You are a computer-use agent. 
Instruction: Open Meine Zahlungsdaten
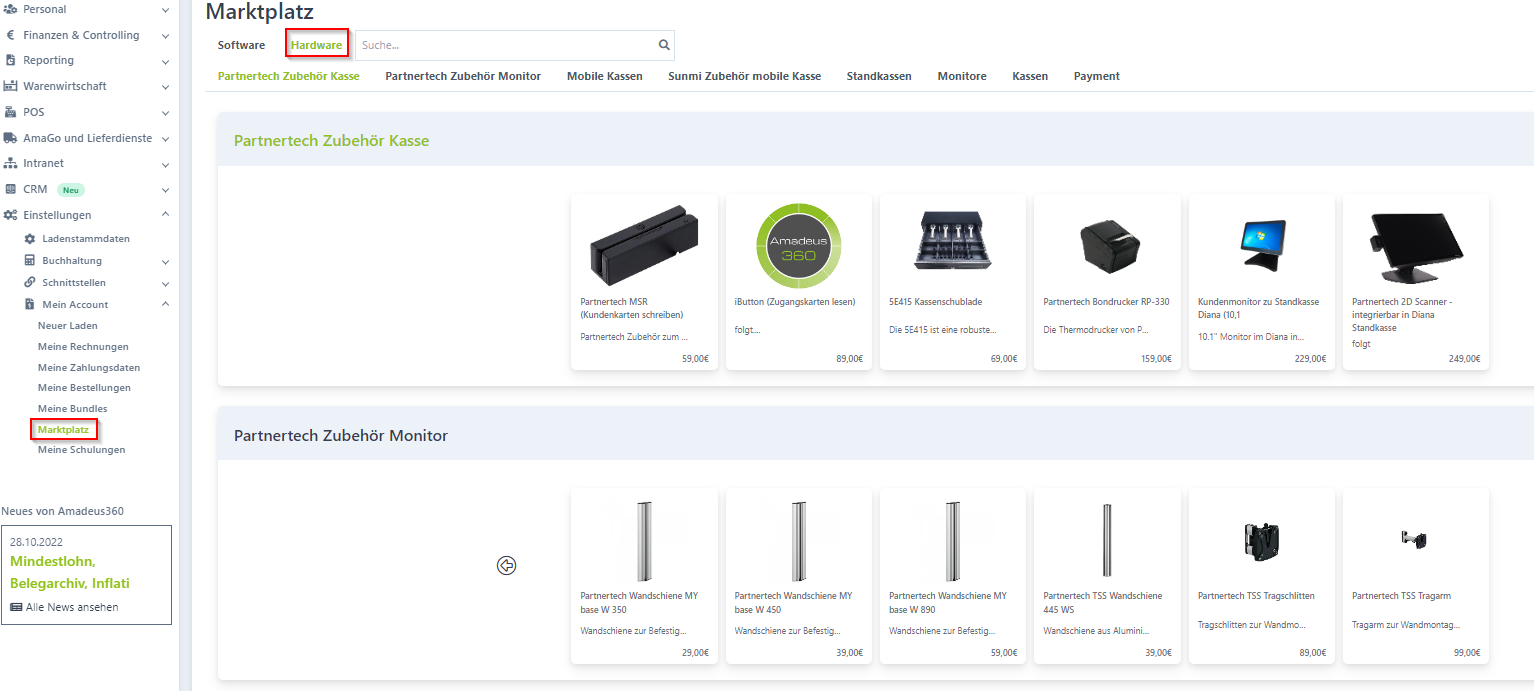(89, 368)
